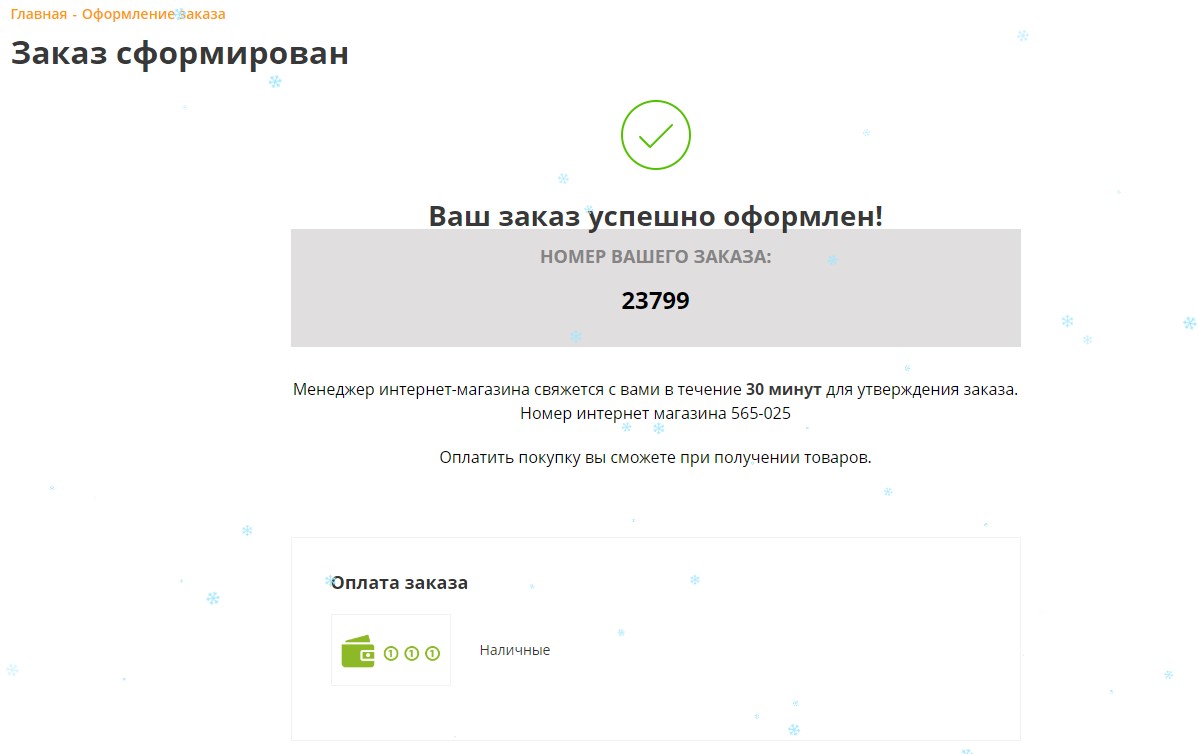Click the Оплата заказа section heading
1198x754 pixels.
(399, 583)
